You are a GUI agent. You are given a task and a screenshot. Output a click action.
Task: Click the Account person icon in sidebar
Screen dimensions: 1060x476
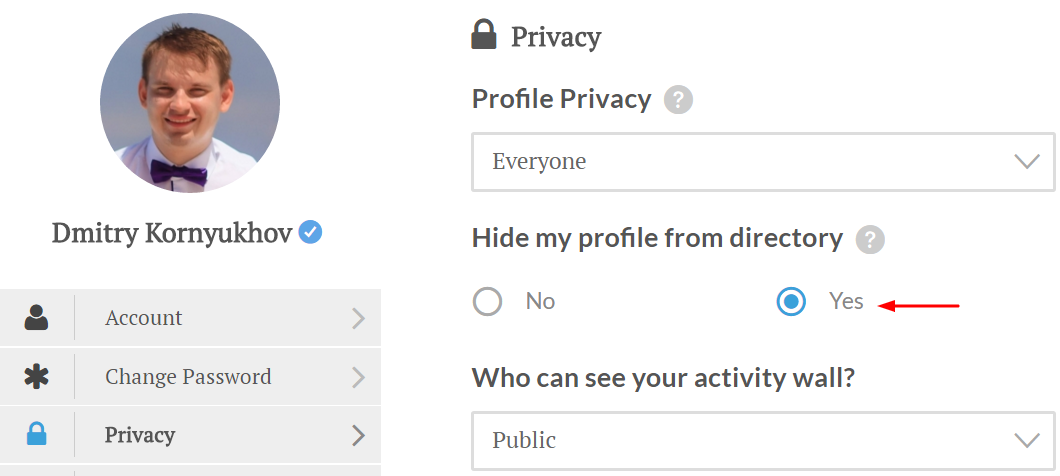(37, 318)
